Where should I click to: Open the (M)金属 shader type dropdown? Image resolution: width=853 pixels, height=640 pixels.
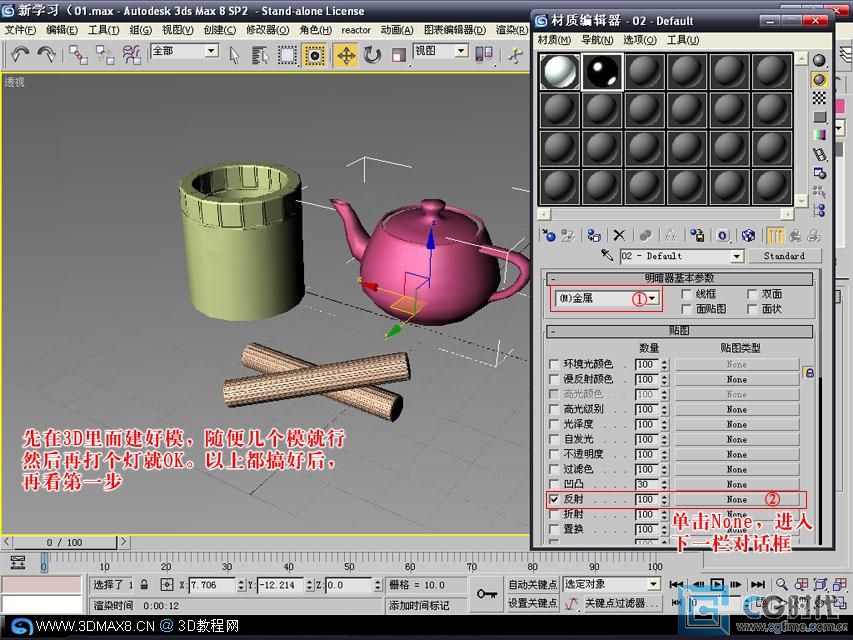652,298
